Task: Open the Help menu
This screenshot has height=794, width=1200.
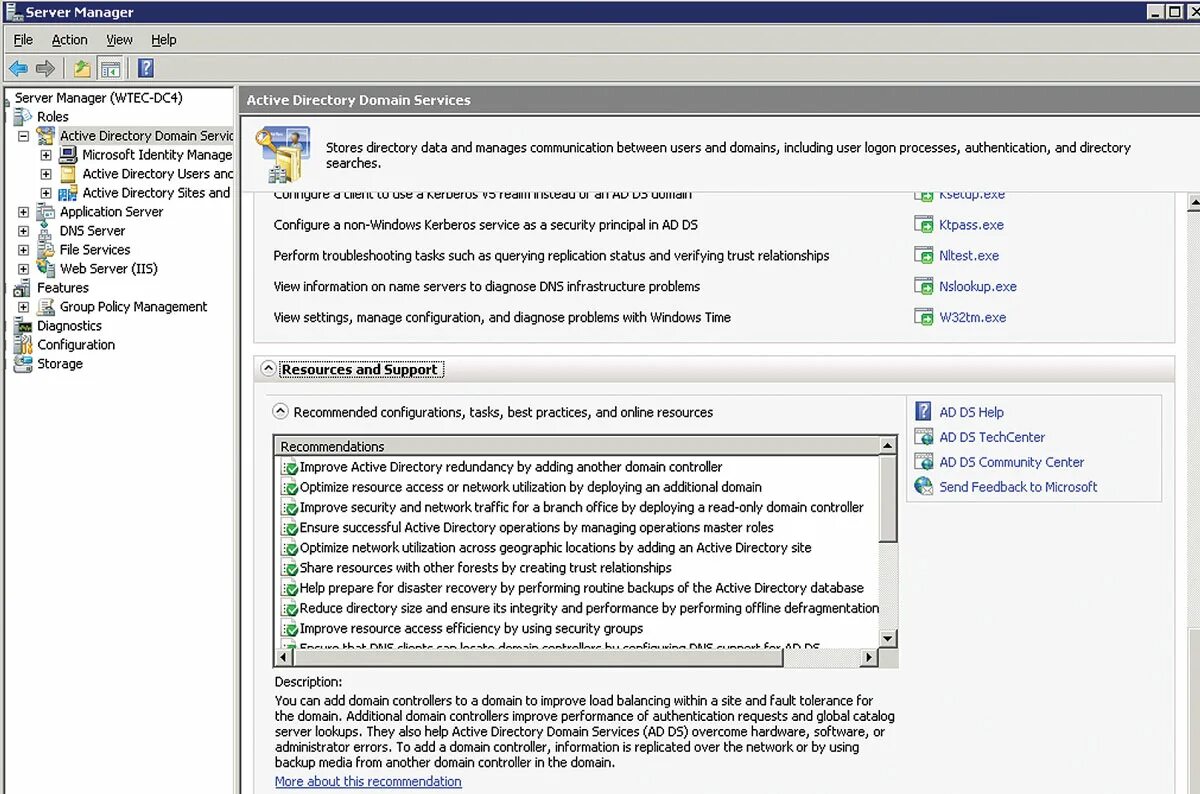Action: tap(164, 40)
